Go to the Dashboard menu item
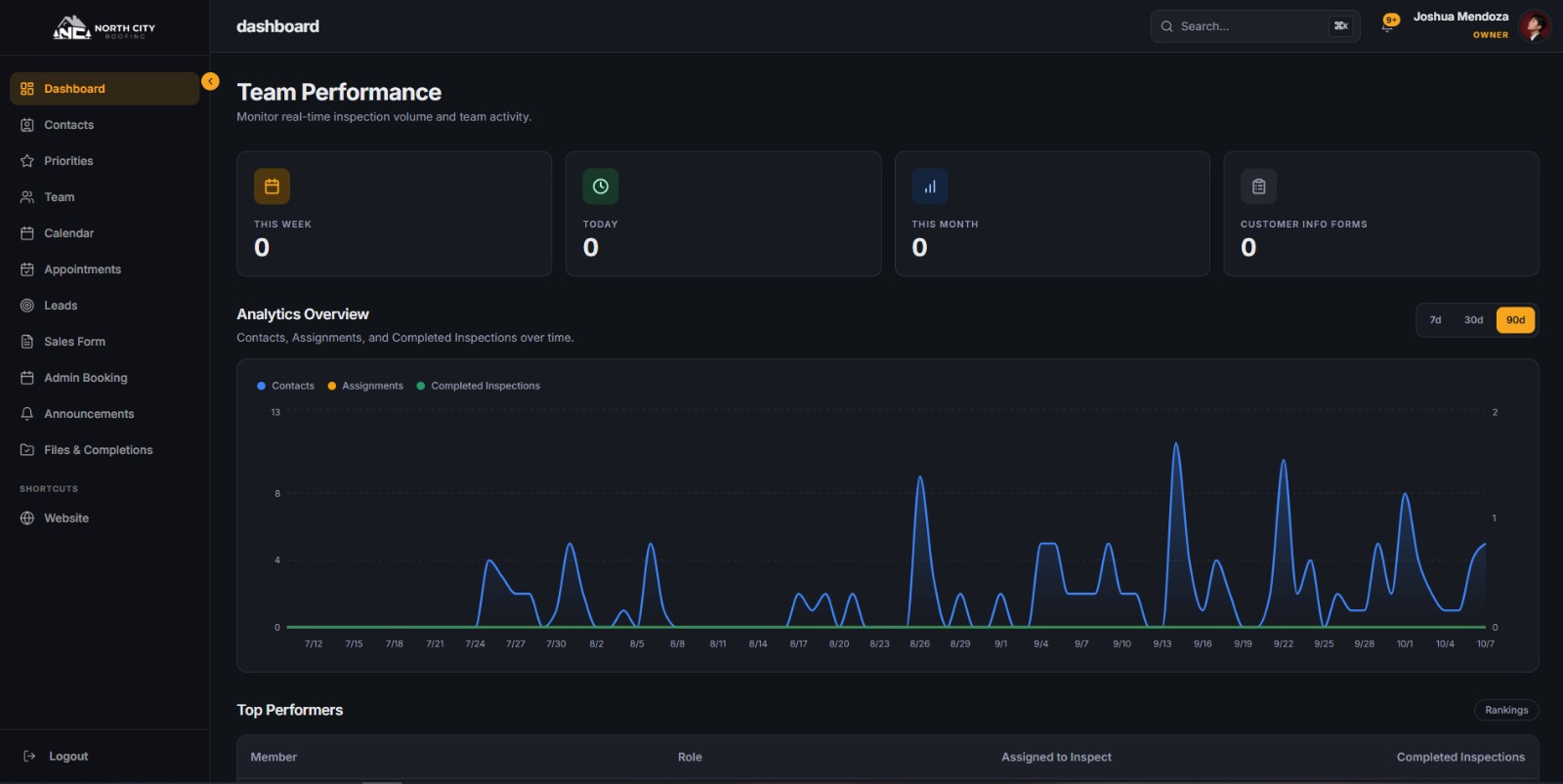Viewport: 1563px width, 784px height. [105, 89]
